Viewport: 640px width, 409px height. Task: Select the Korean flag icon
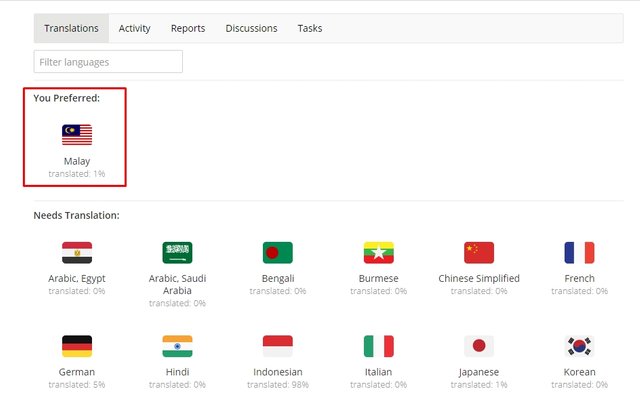point(579,346)
